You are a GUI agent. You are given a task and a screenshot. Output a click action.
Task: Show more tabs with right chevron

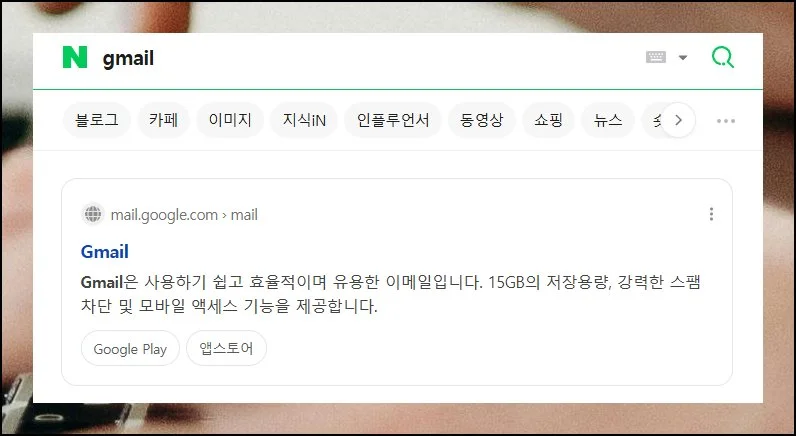678,120
